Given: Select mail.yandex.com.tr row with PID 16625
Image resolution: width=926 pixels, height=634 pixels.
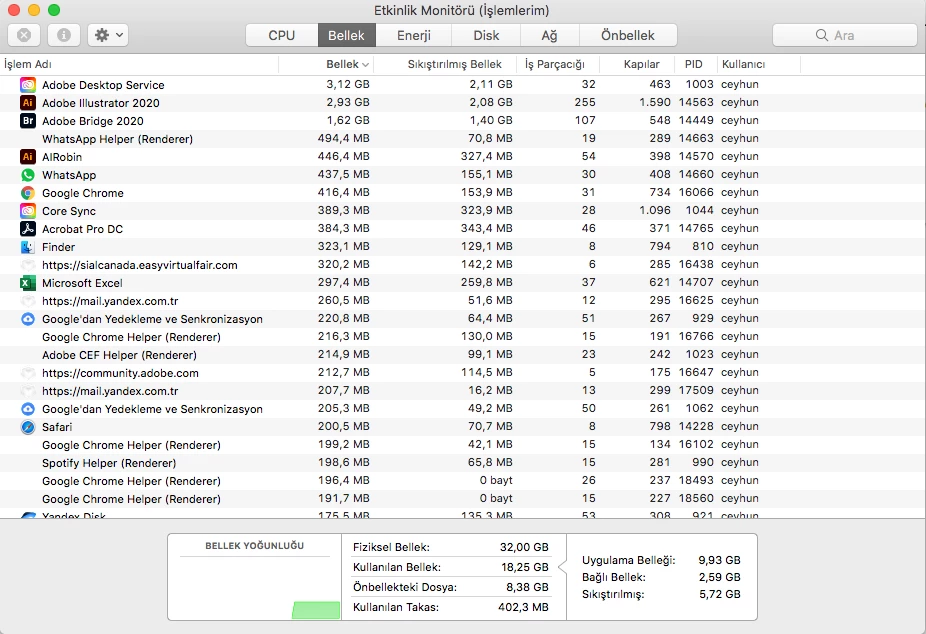Looking at the screenshot, I should click(x=463, y=301).
